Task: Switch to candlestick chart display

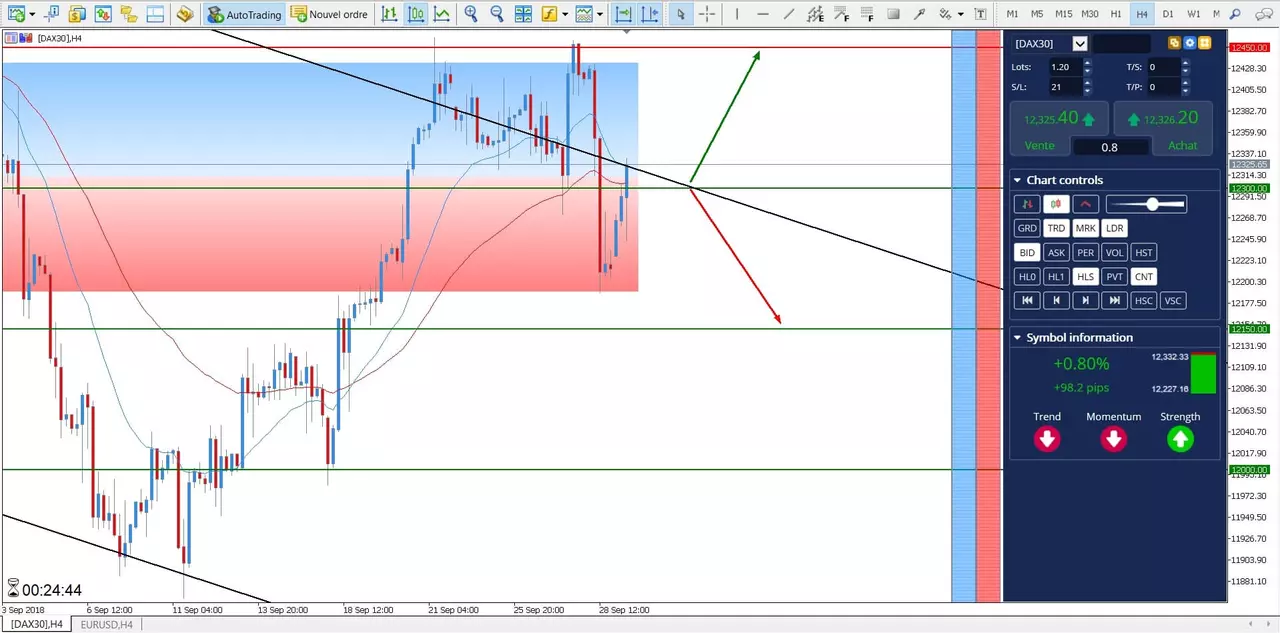Action: point(415,14)
